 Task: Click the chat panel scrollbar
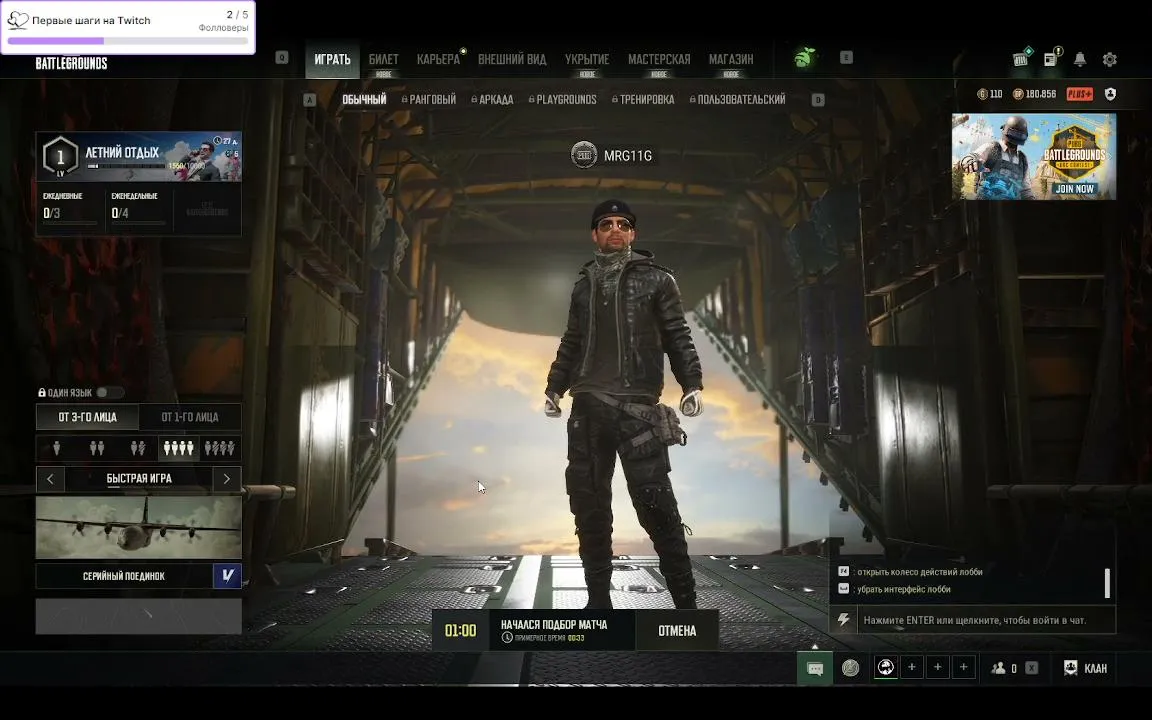(x=1107, y=583)
